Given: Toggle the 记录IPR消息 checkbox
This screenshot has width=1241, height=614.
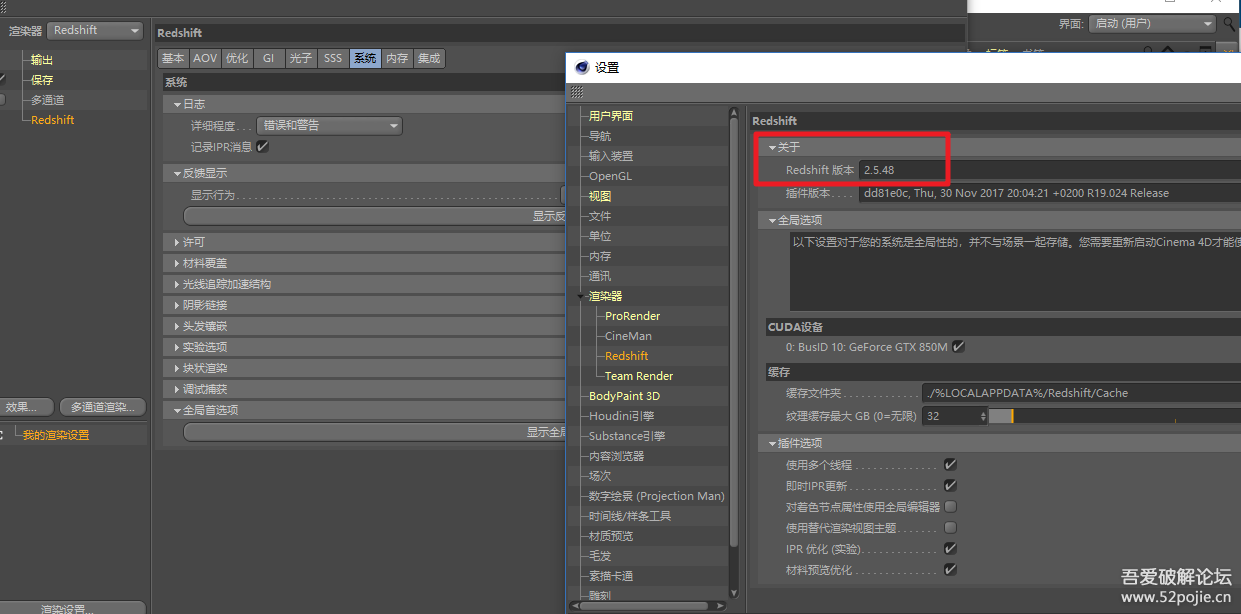Looking at the screenshot, I should tap(263, 147).
